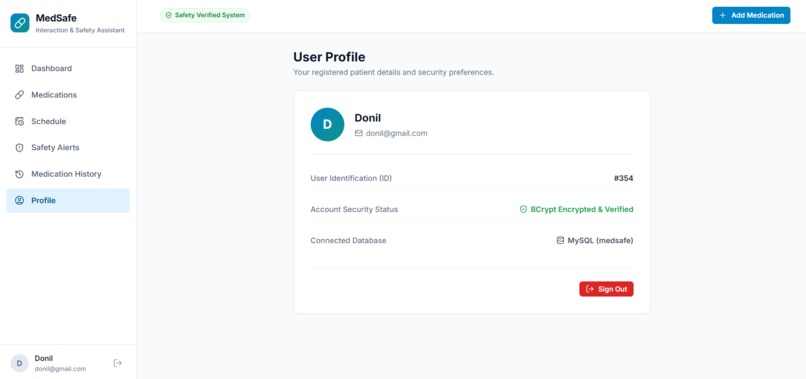Open Medication History

(68, 174)
